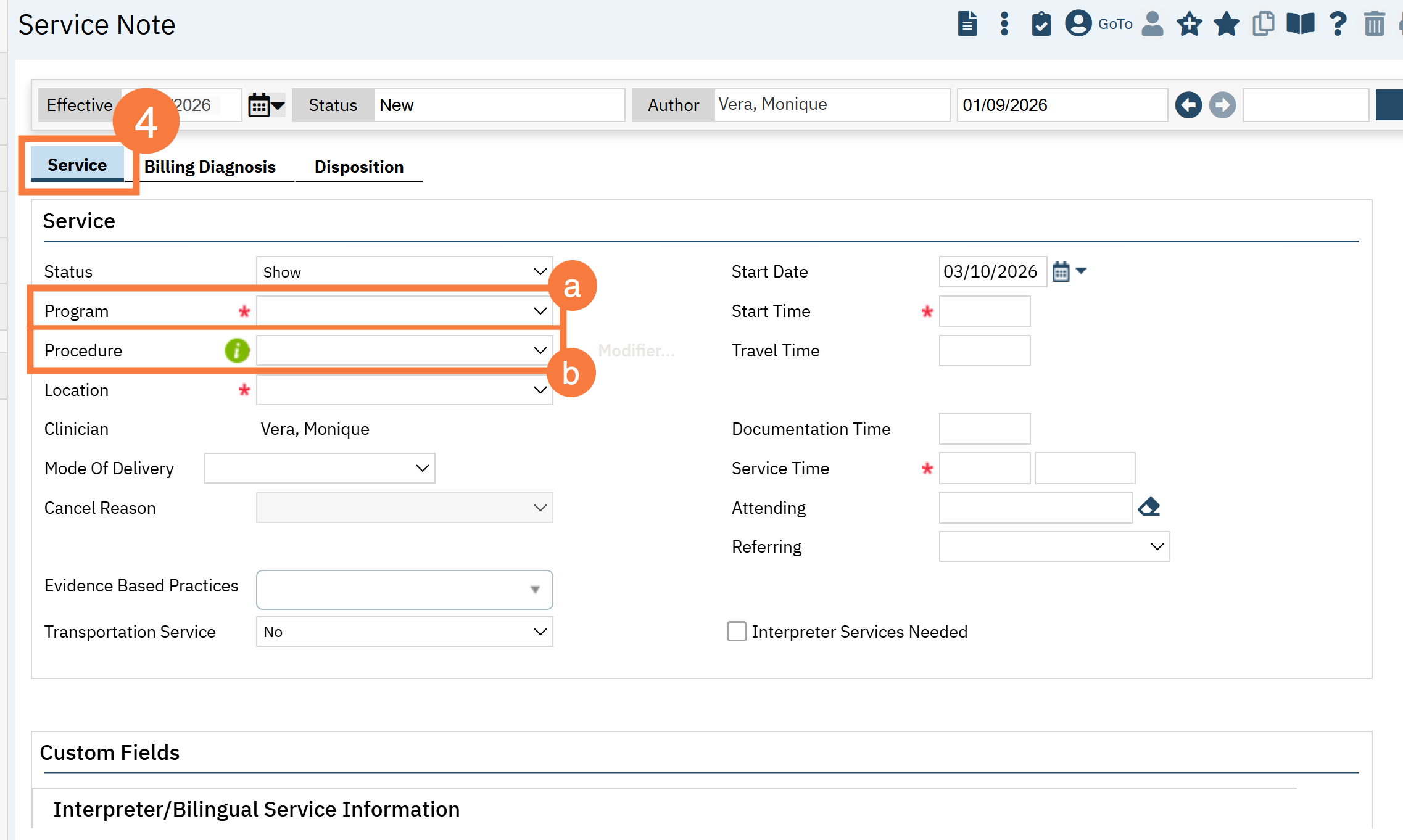Click the new document icon in toolbar
The height and width of the screenshot is (840, 1403).
(967, 24)
